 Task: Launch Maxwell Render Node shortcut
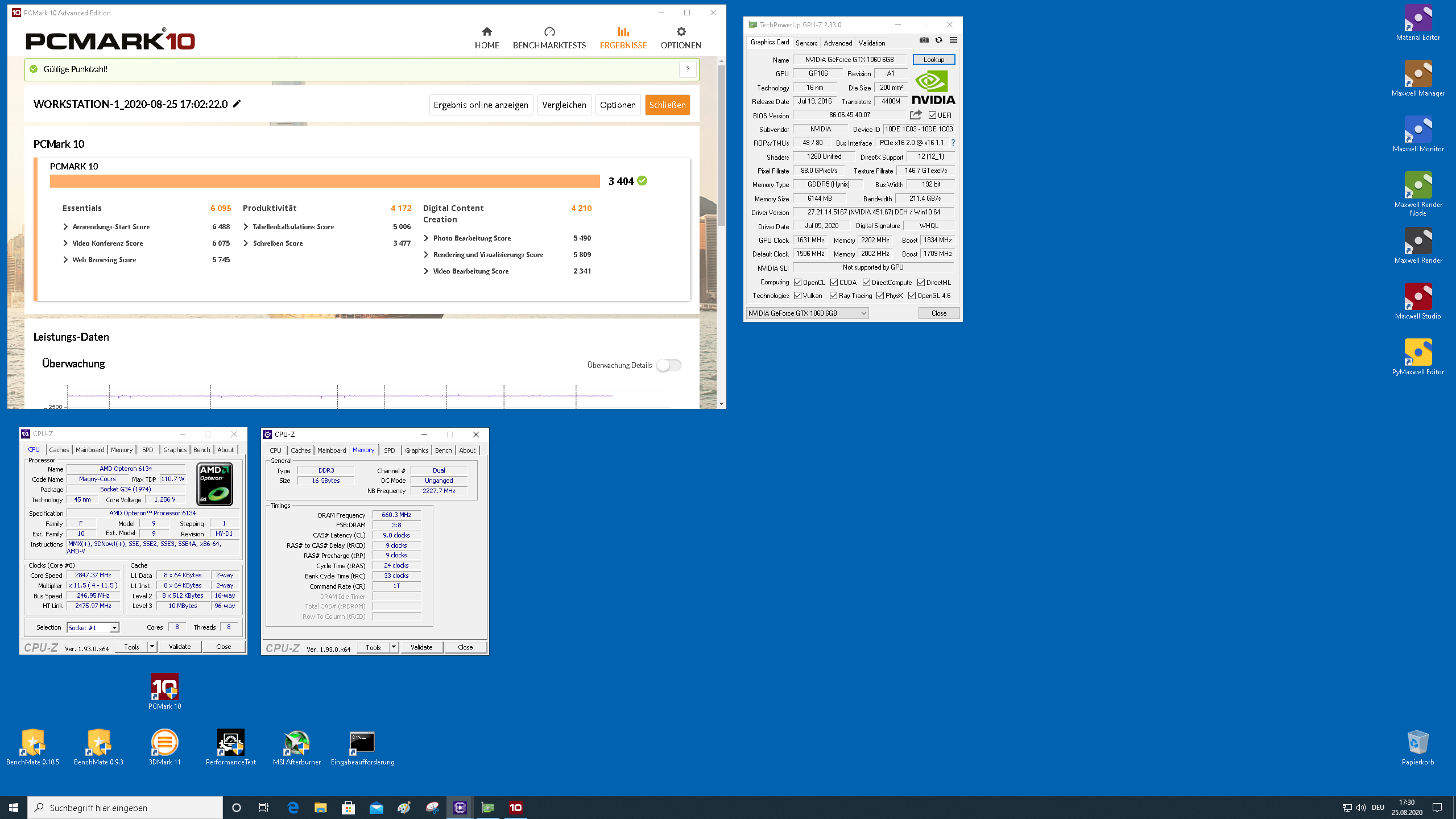[x=1418, y=195]
